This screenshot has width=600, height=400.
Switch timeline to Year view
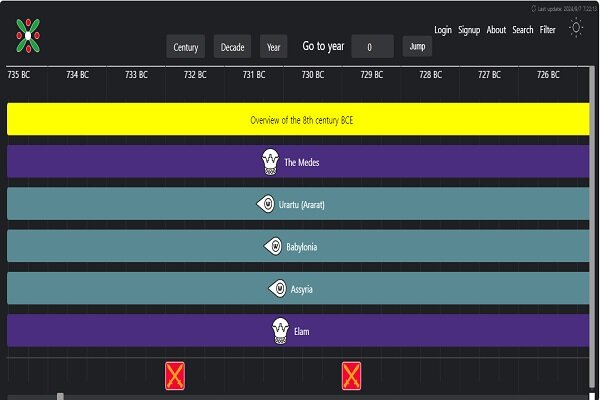tap(274, 47)
